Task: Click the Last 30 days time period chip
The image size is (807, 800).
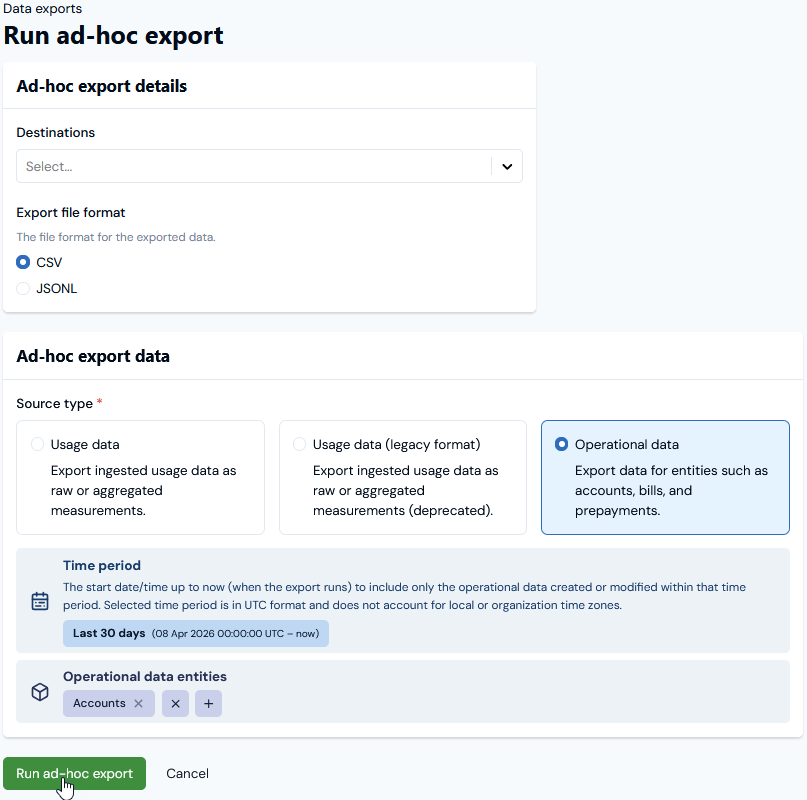Action: [x=196, y=633]
